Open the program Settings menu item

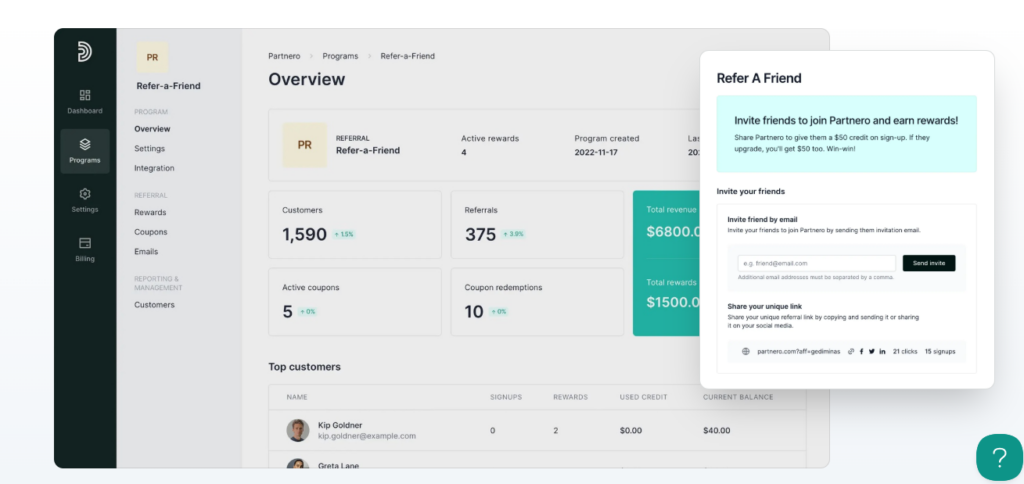point(150,149)
